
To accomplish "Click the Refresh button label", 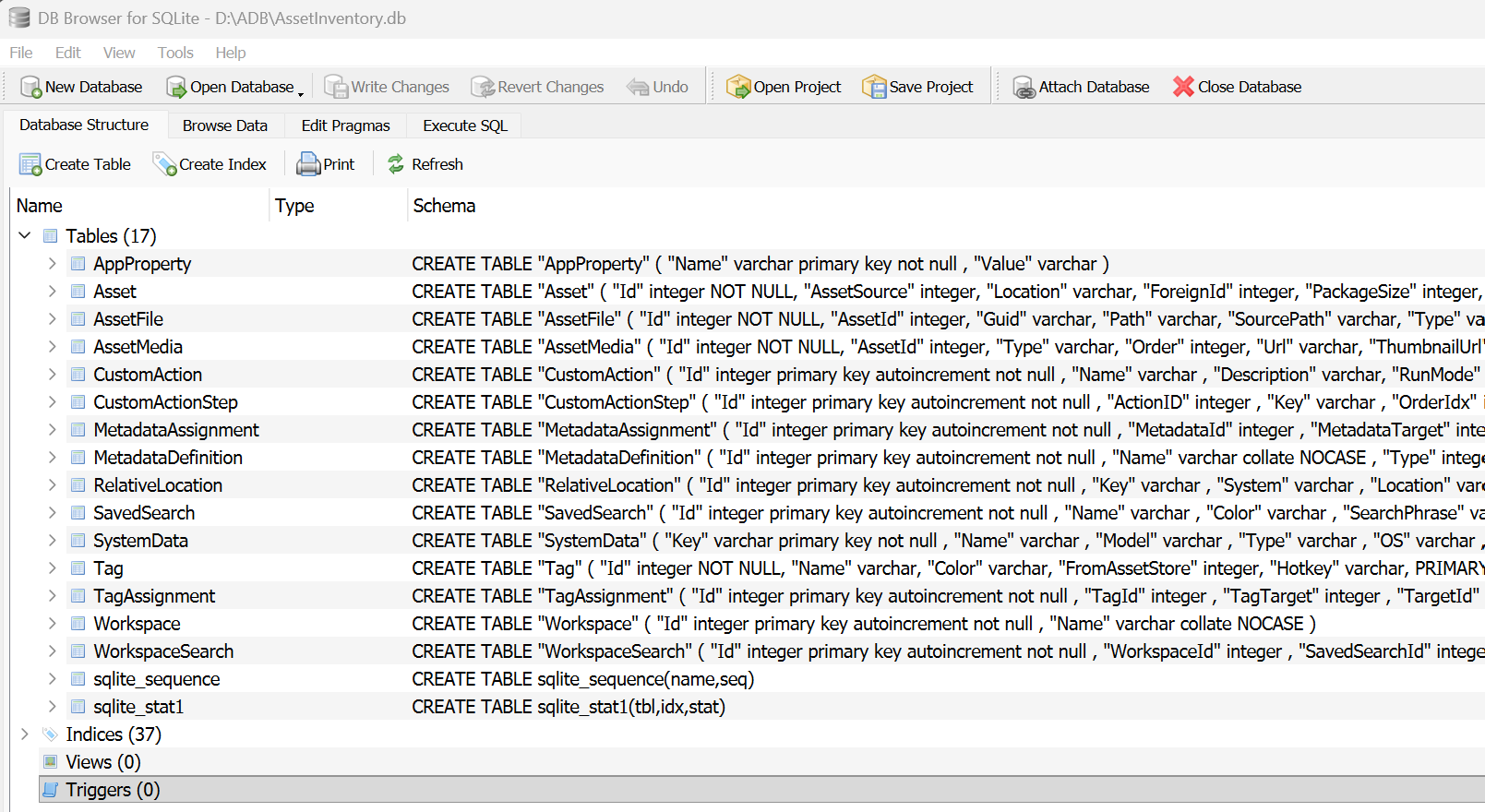I will pos(437,164).
